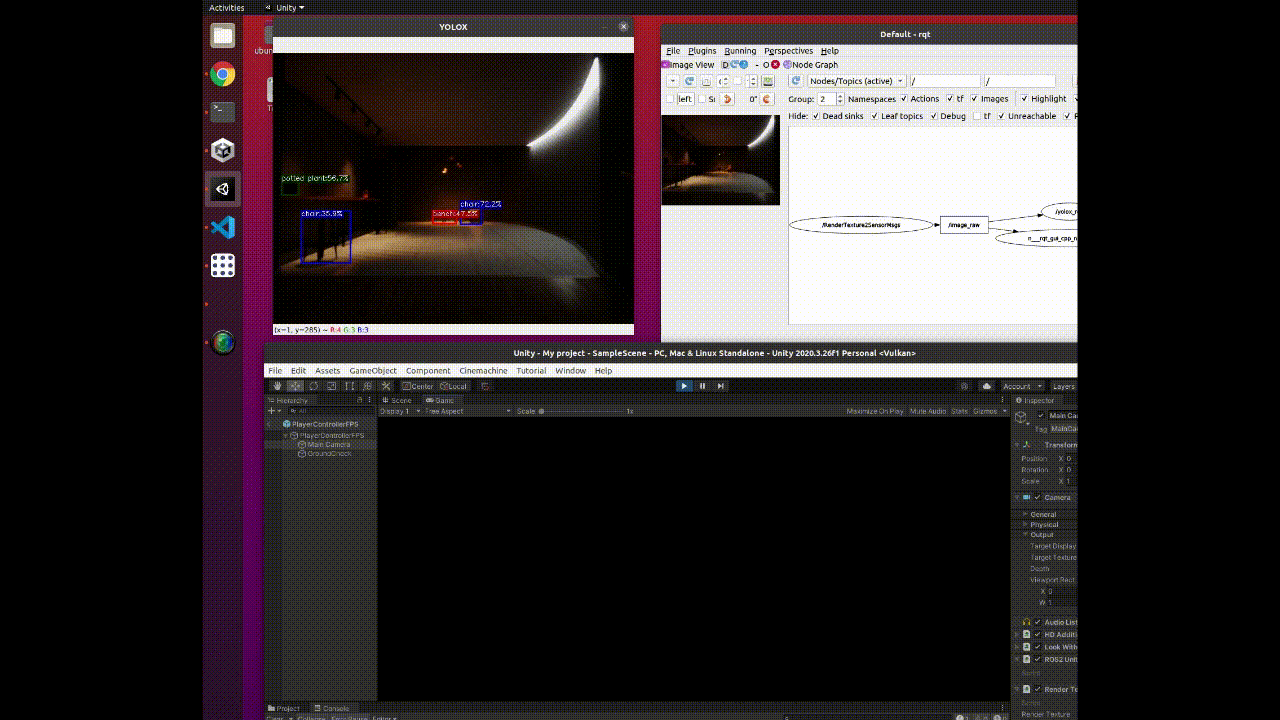
Task: Open the Perspectives menu in rqt
Action: 788,51
